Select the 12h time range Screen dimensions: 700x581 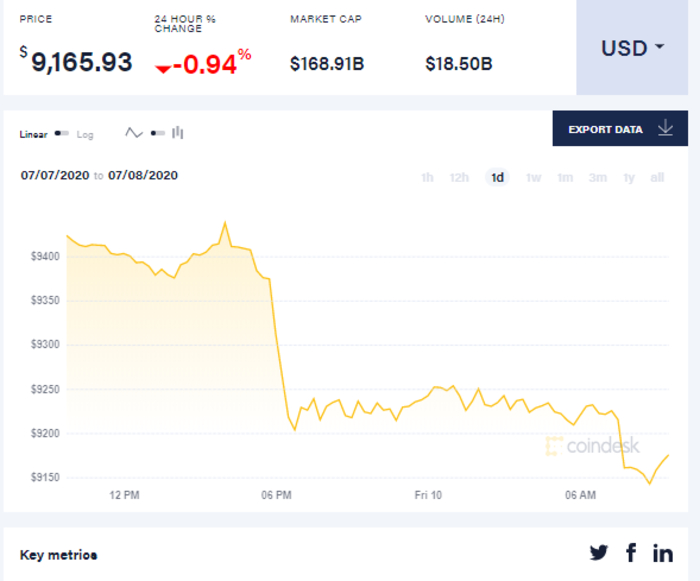pyautogui.click(x=459, y=178)
